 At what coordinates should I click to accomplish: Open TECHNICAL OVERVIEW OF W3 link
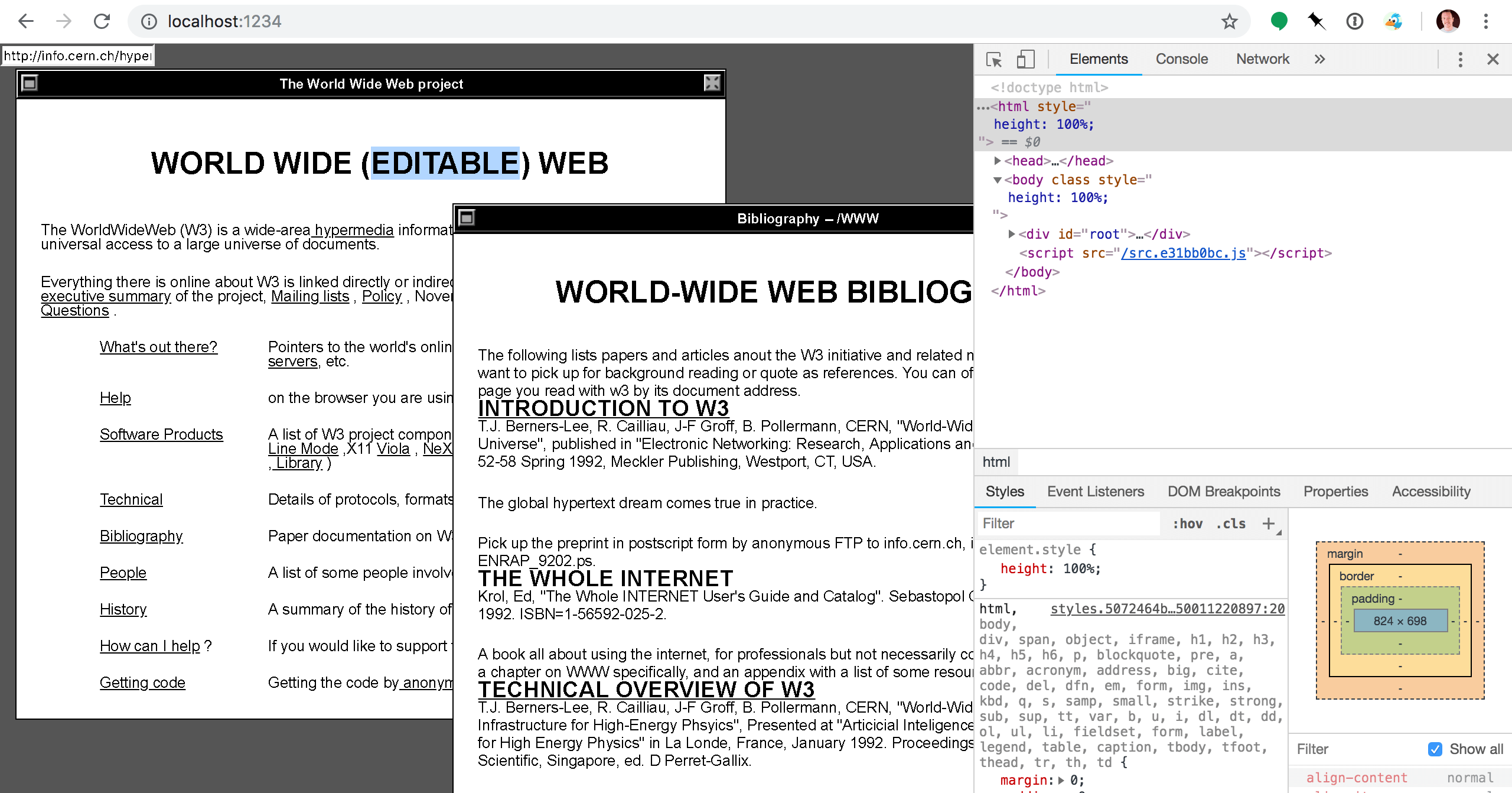point(646,690)
